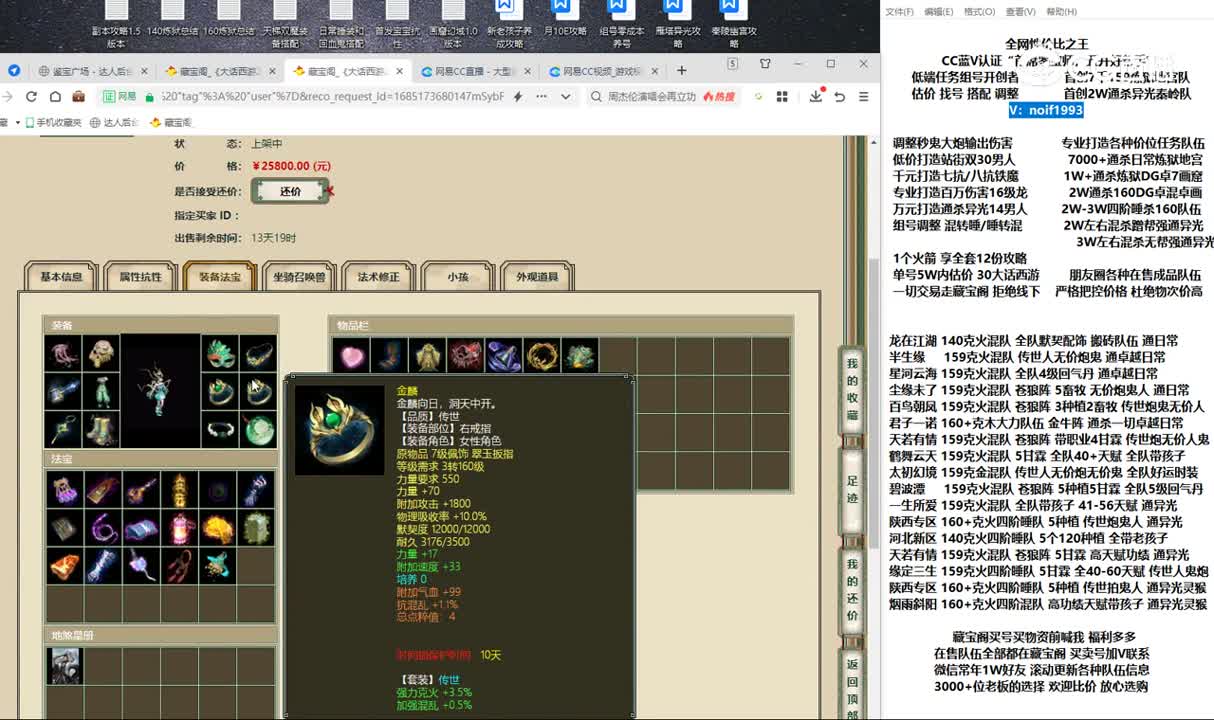Screen dimensions: 1214x720
Task: Open the browser downloads icon
Action: click(x=816, y=97)
